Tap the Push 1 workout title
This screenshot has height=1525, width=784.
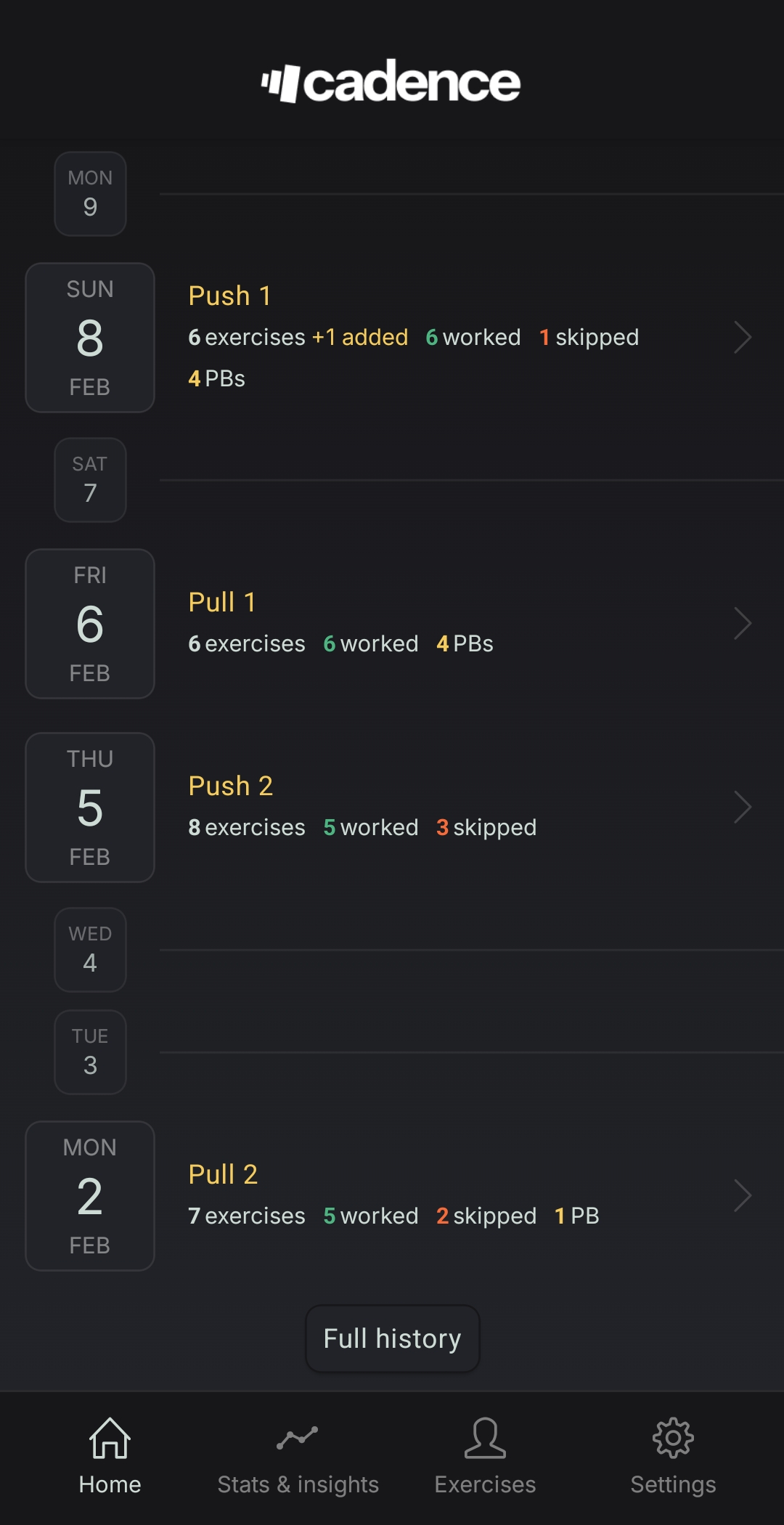[x=229, y=296]
